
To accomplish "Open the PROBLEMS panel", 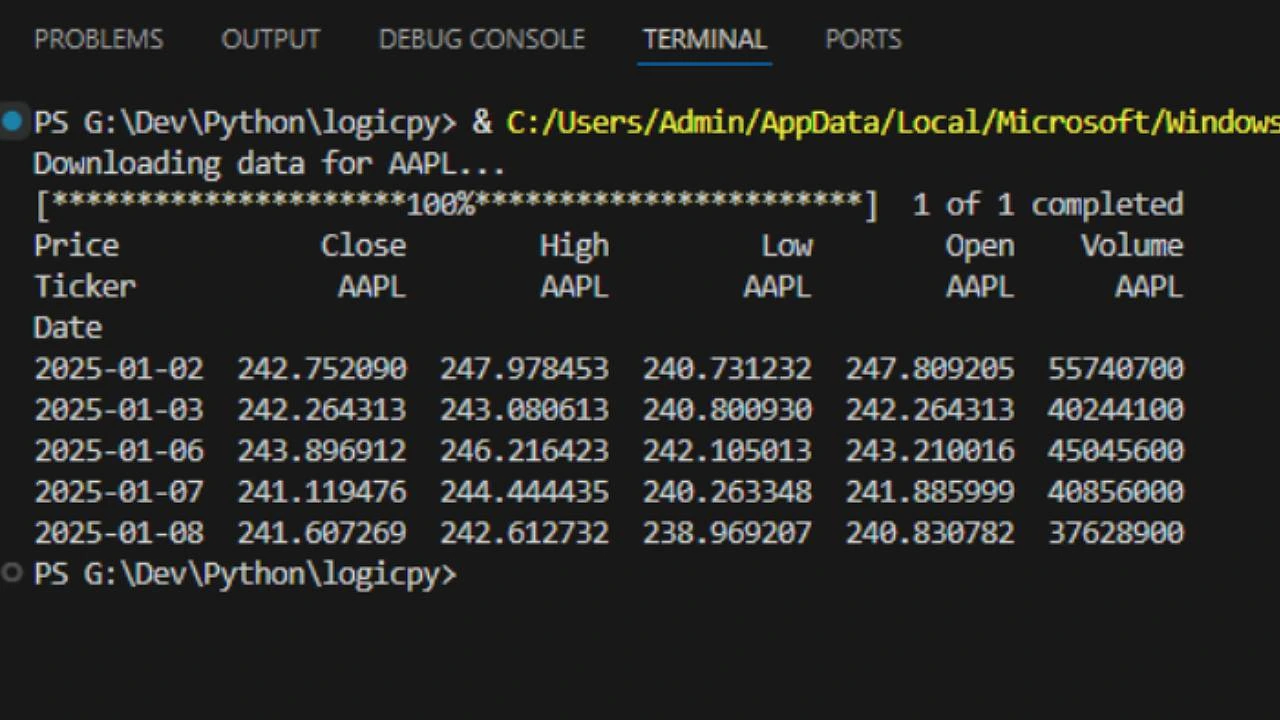I will point(98,39).
